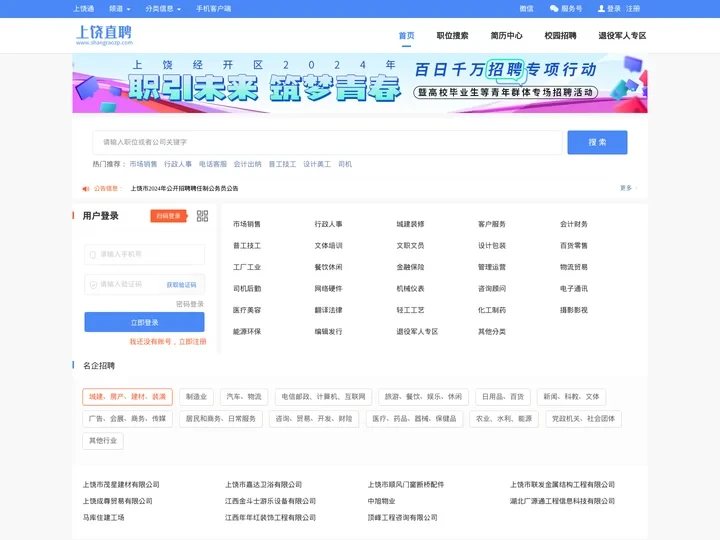Viewport: 720px width, 540px height.
Task: Click the blue 立即登录 button
Action: (x=144, y=322)
